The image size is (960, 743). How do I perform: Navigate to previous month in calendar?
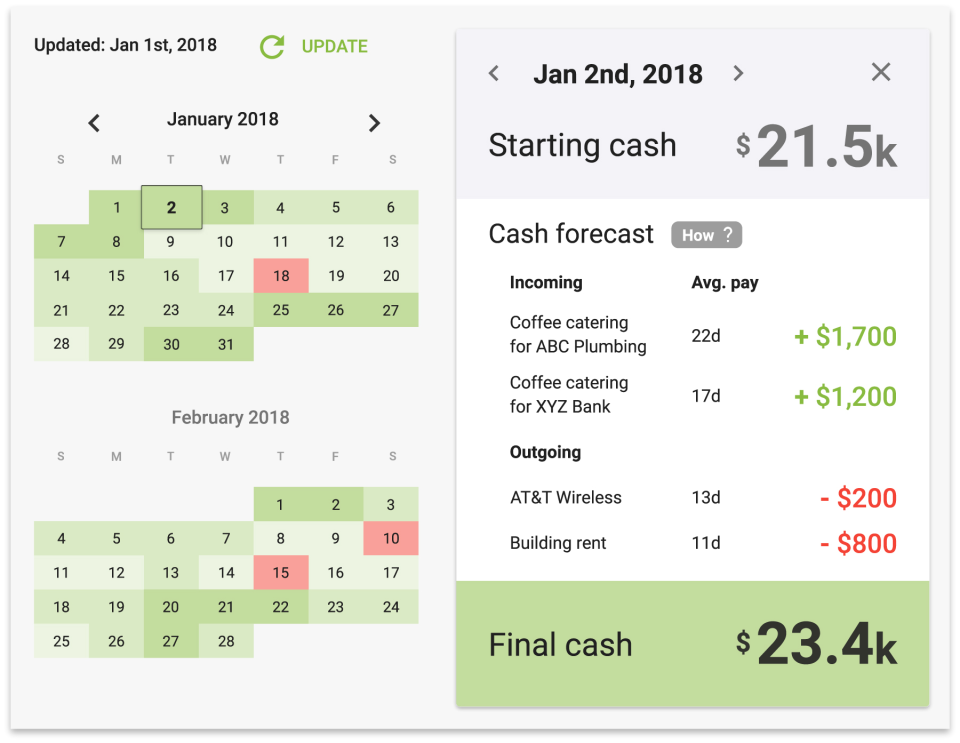point(94,123)
